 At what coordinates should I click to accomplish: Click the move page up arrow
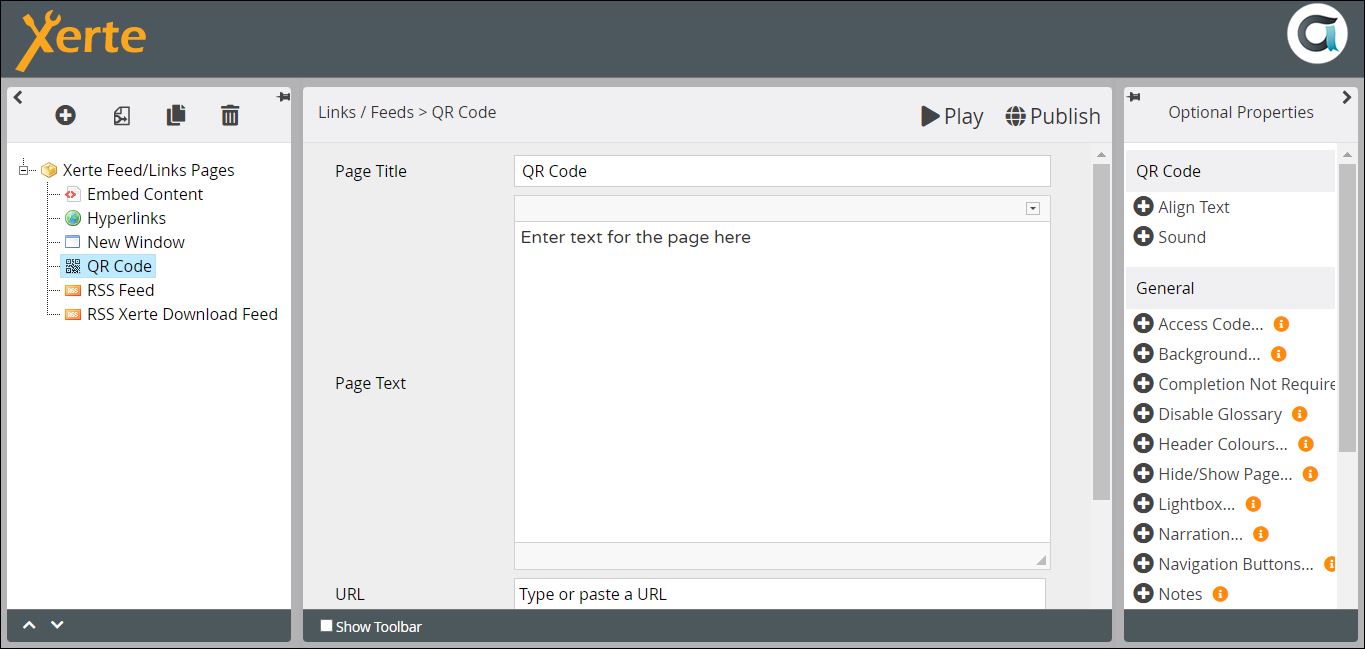[29, 625]
